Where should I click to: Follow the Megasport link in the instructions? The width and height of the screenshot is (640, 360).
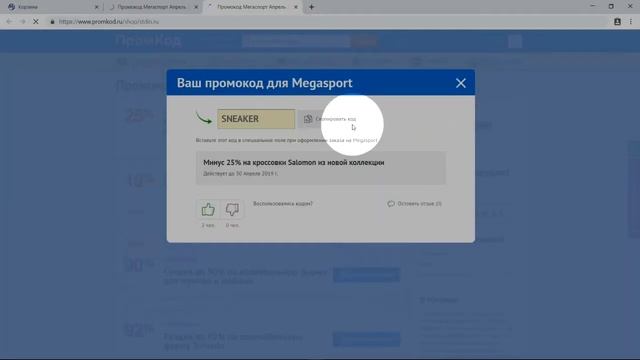click(365, 140)
